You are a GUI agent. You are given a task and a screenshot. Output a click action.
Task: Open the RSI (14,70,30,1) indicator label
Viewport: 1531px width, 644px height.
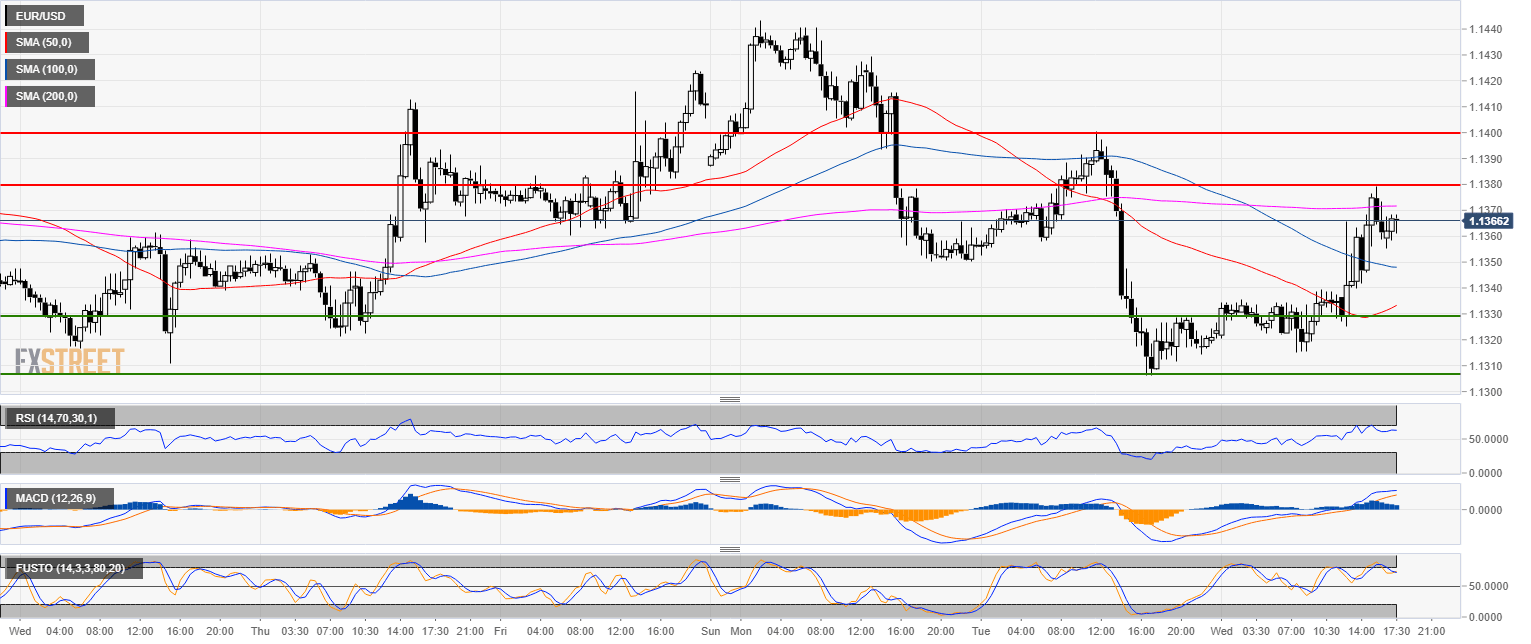pyautogui.click(x=60, y=418)
